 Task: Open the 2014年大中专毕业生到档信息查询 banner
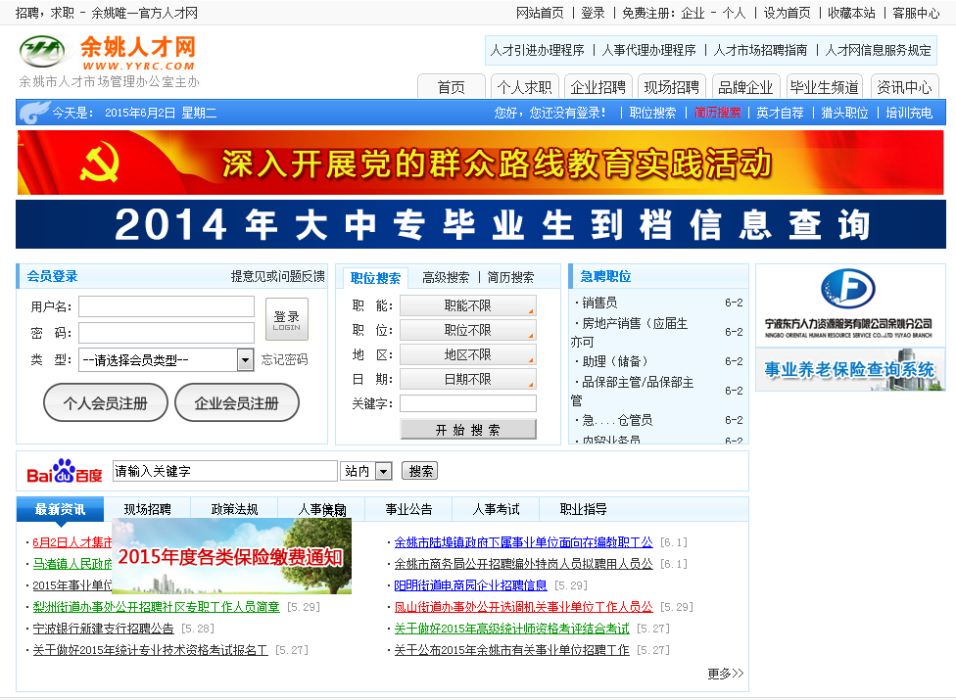(x=480, y=224)
